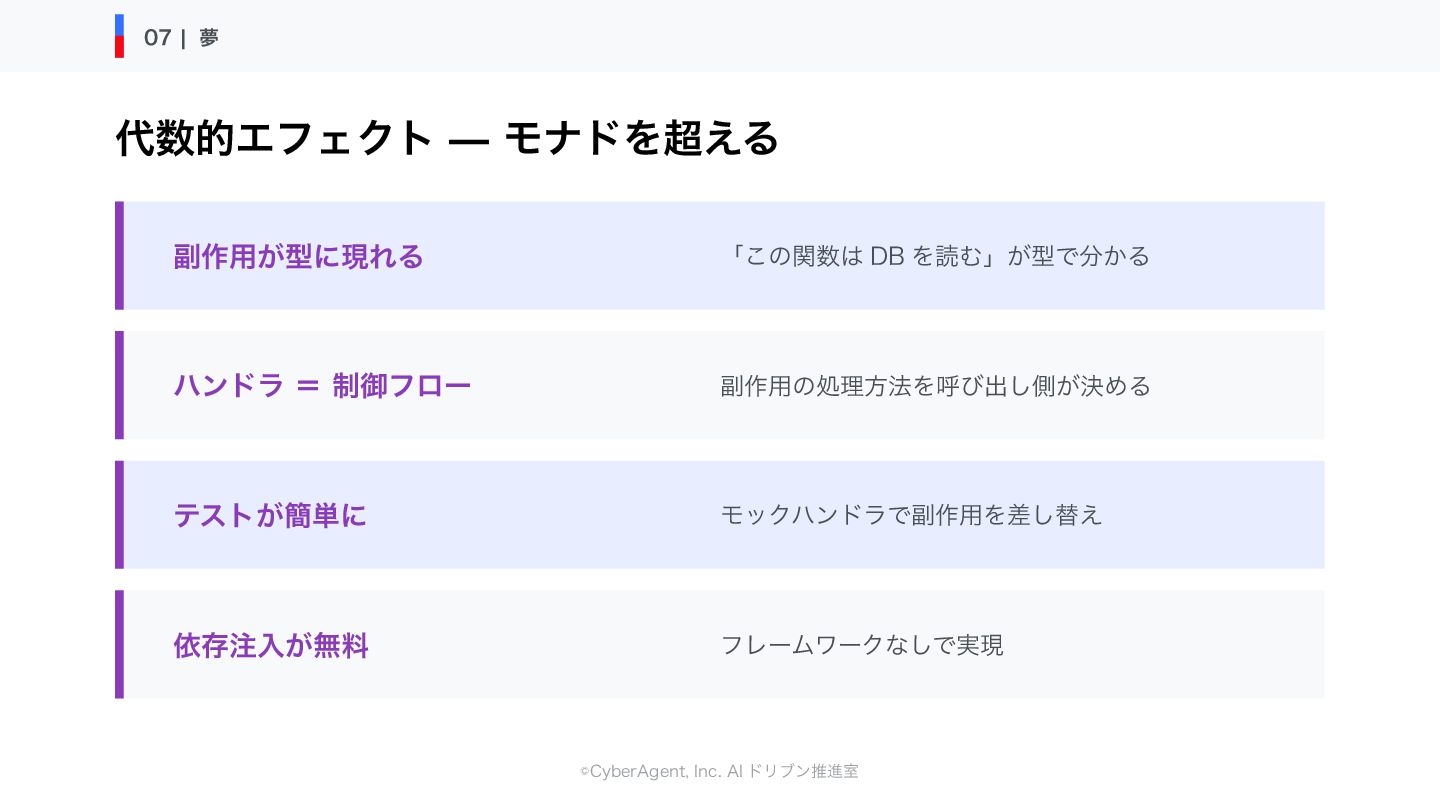
Task: Click the text フレームワークなしで実現
Action: [x=861, y=645]
